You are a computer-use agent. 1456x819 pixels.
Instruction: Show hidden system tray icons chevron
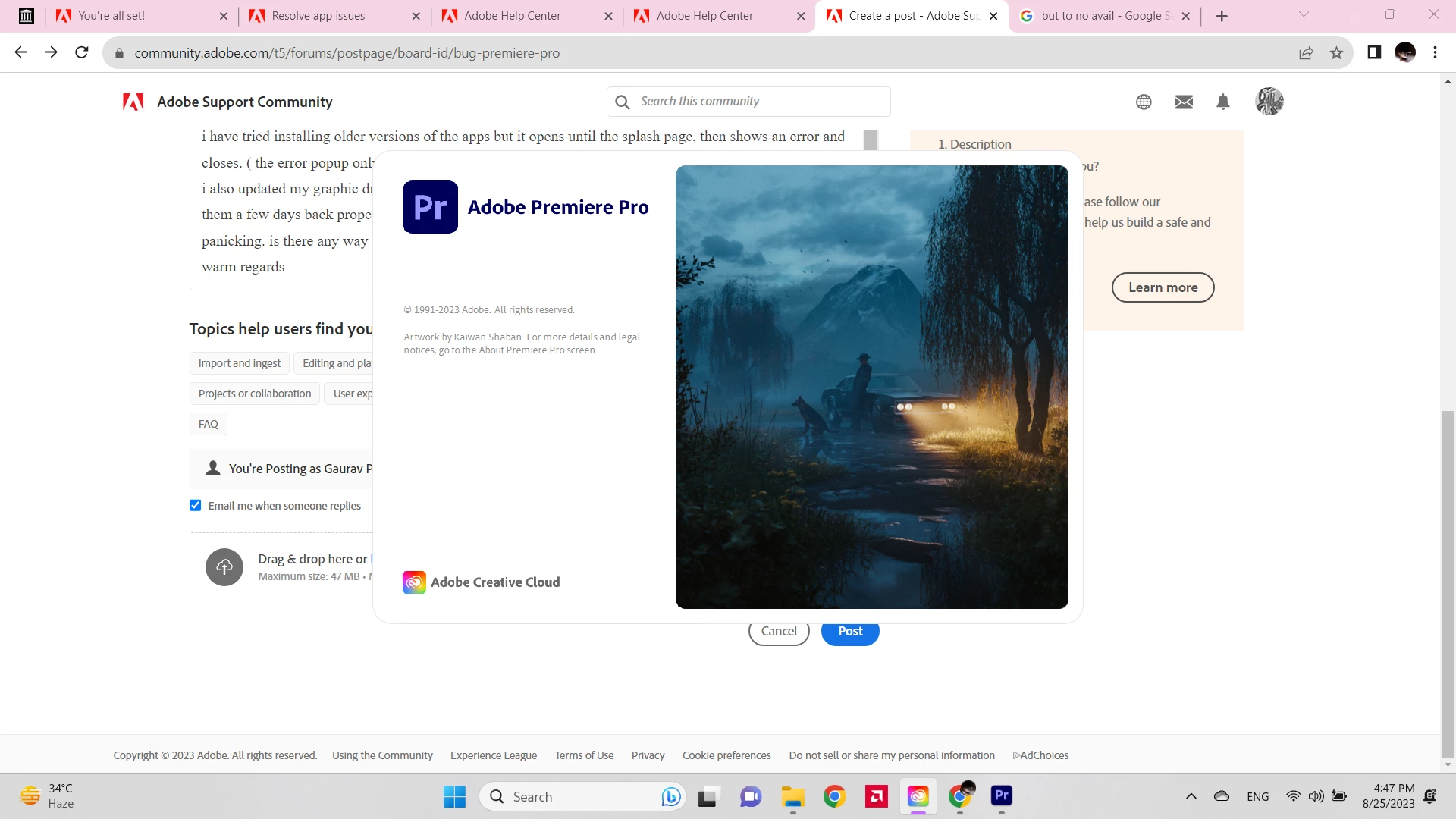tap(1191, 796)
